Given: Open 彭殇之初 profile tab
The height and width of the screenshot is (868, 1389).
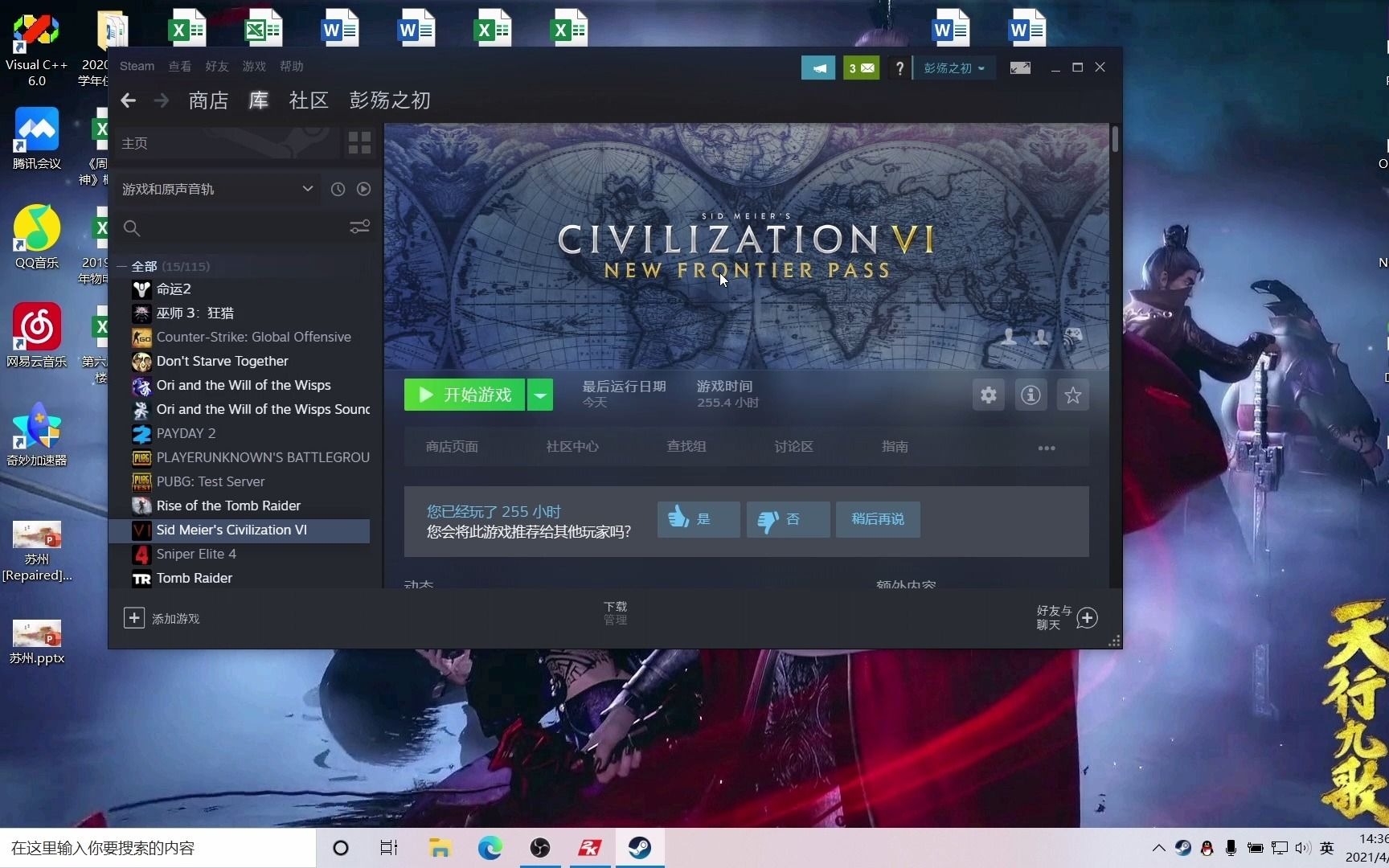Looking at the screenshot, I should (390, 100).
